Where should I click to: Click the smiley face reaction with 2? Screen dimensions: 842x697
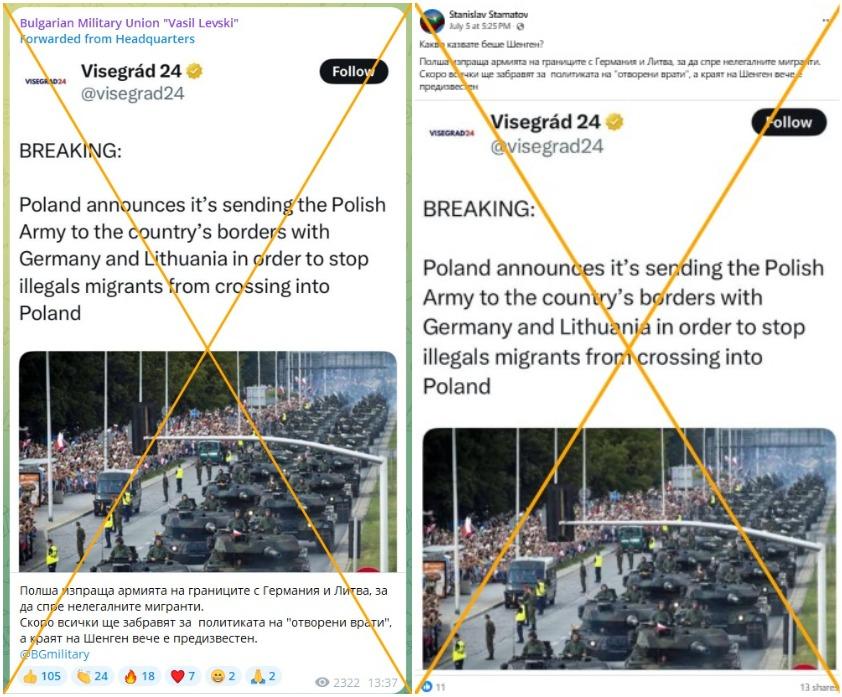(x=223, y=676)
